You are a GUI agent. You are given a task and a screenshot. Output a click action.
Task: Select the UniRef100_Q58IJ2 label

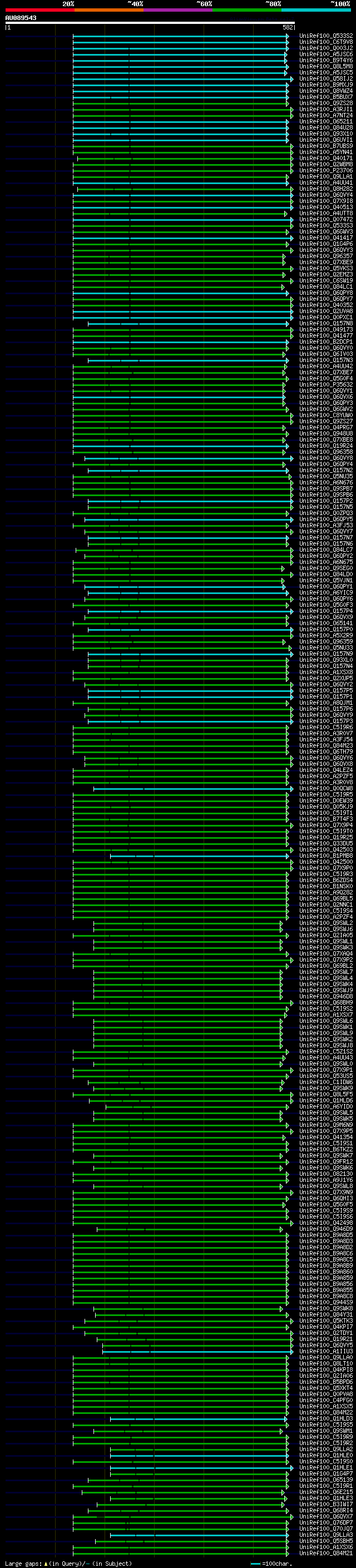click(326, 78)
